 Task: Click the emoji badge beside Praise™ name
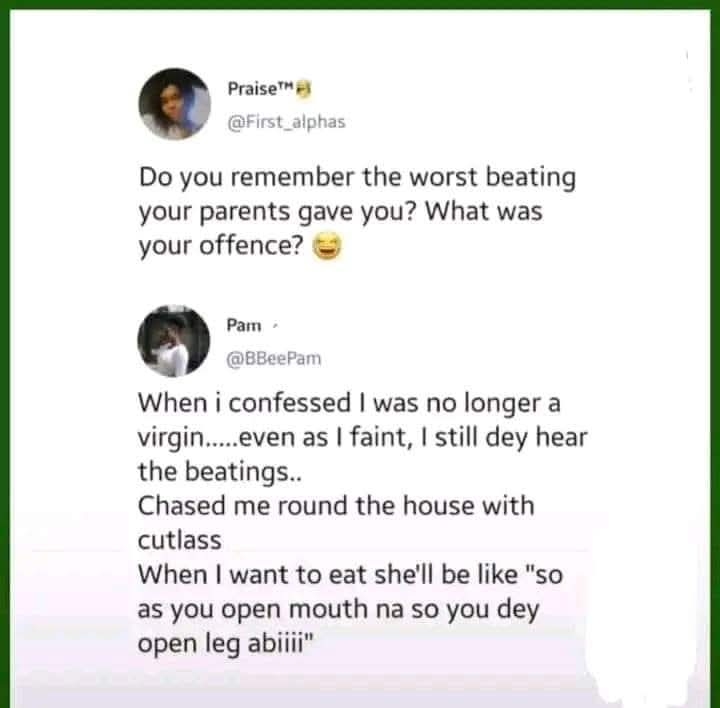point(304,89)
